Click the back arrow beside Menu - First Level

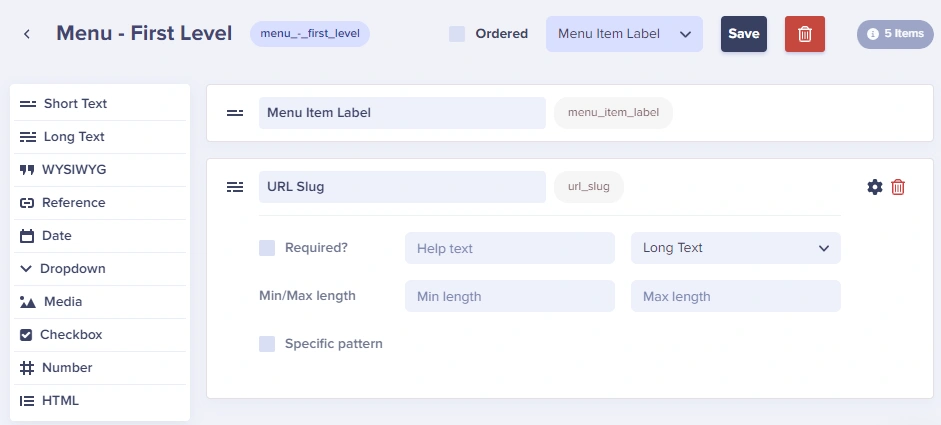point(26,34)
